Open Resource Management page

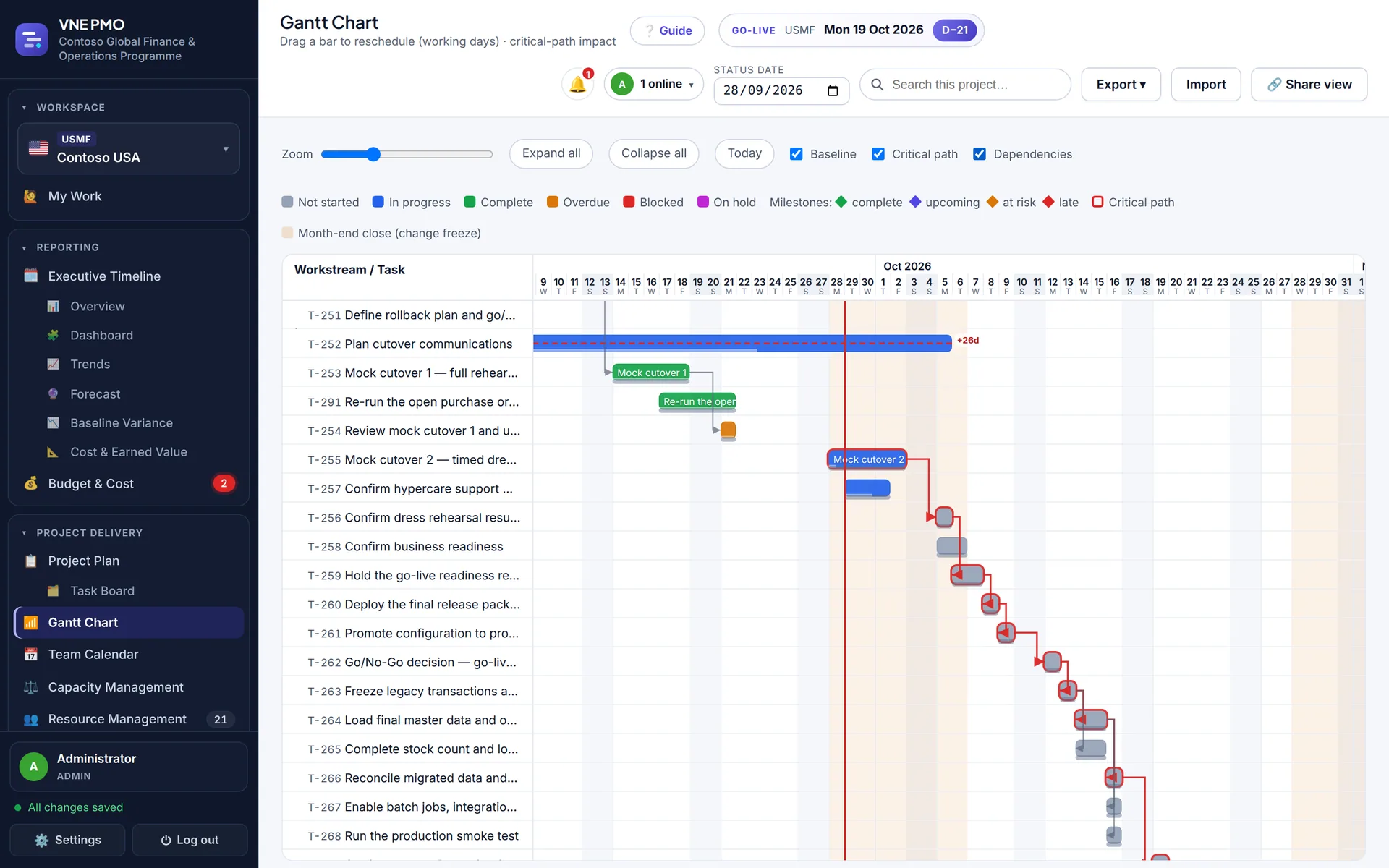click(x=128, y=719)
